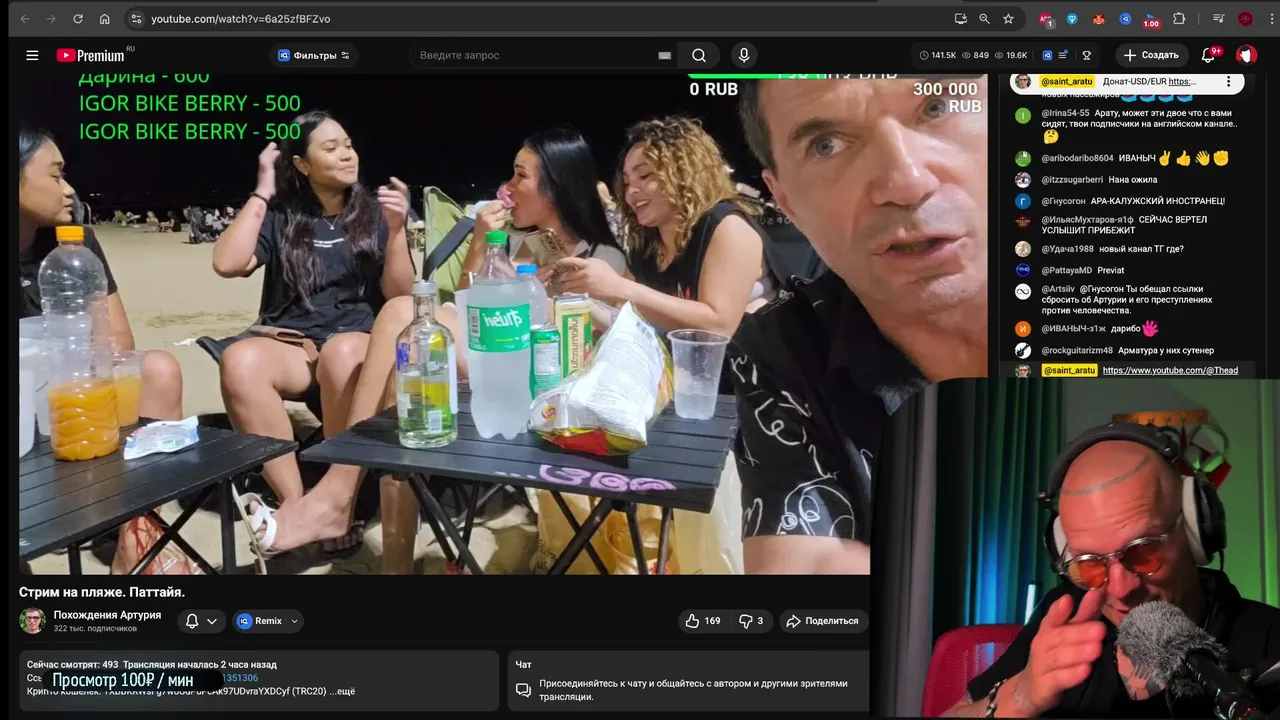
Task: Click the YouTube search magnifier button
Action: pos(699,55)
